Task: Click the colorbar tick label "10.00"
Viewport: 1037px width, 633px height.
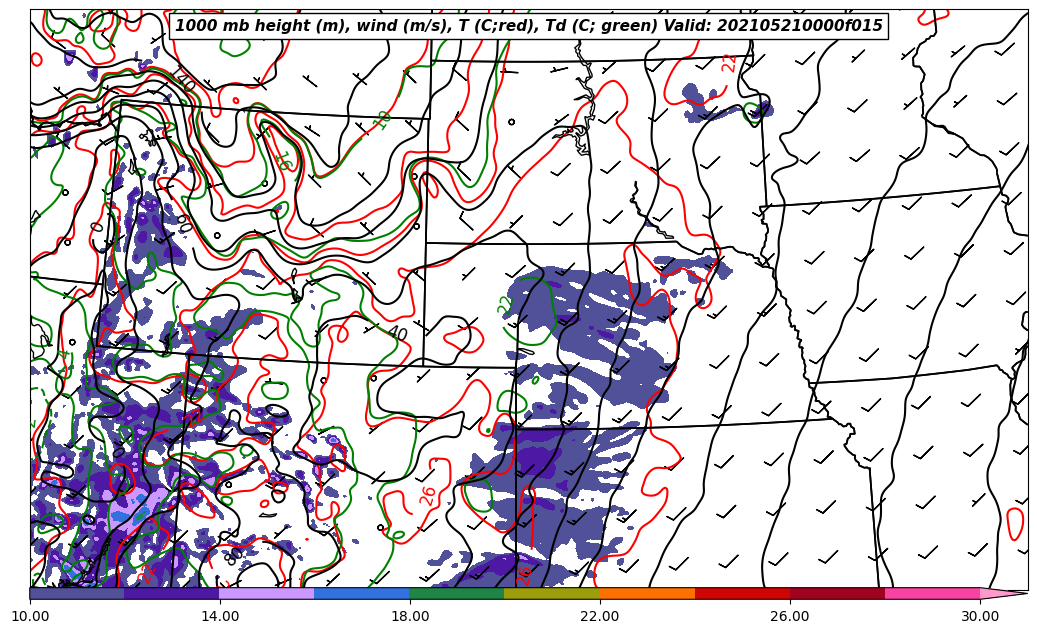Action: (30, 616)
